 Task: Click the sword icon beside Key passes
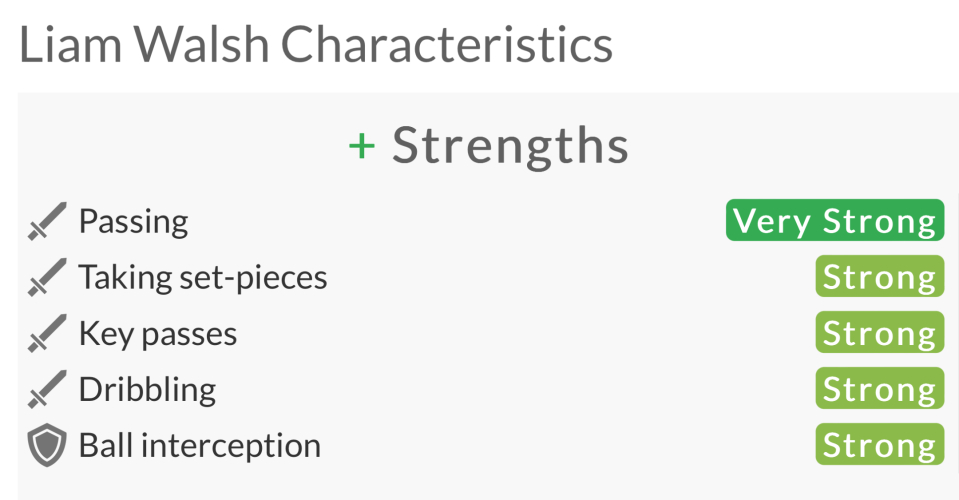click(46, 333)
